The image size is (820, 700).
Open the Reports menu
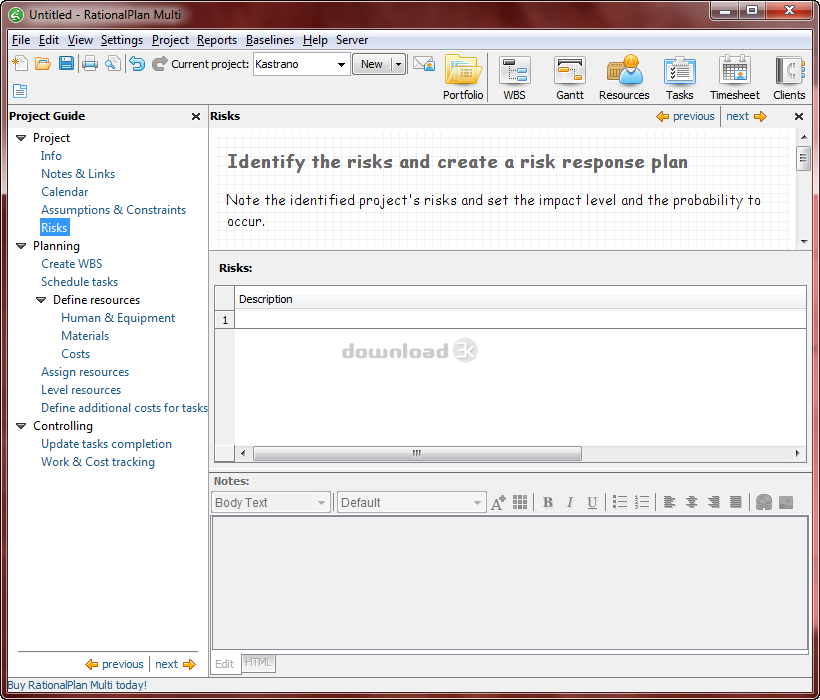click(217, 40)
